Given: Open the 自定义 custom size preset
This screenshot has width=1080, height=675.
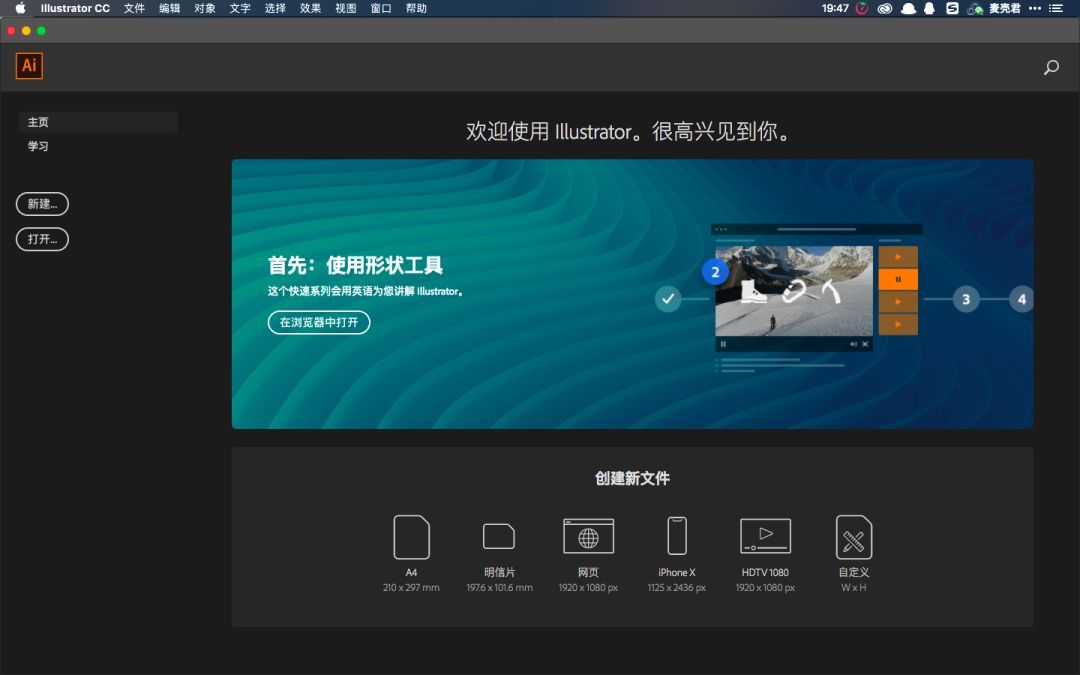Looking at the screenshot, I should (853, 537).
